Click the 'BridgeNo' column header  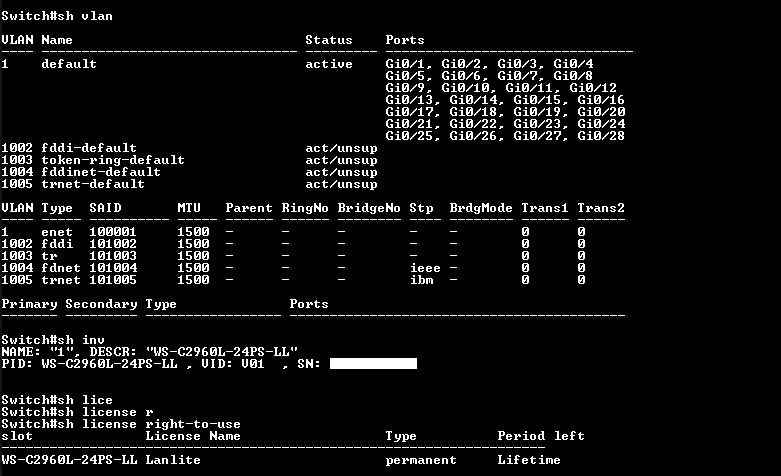(369, 208)
